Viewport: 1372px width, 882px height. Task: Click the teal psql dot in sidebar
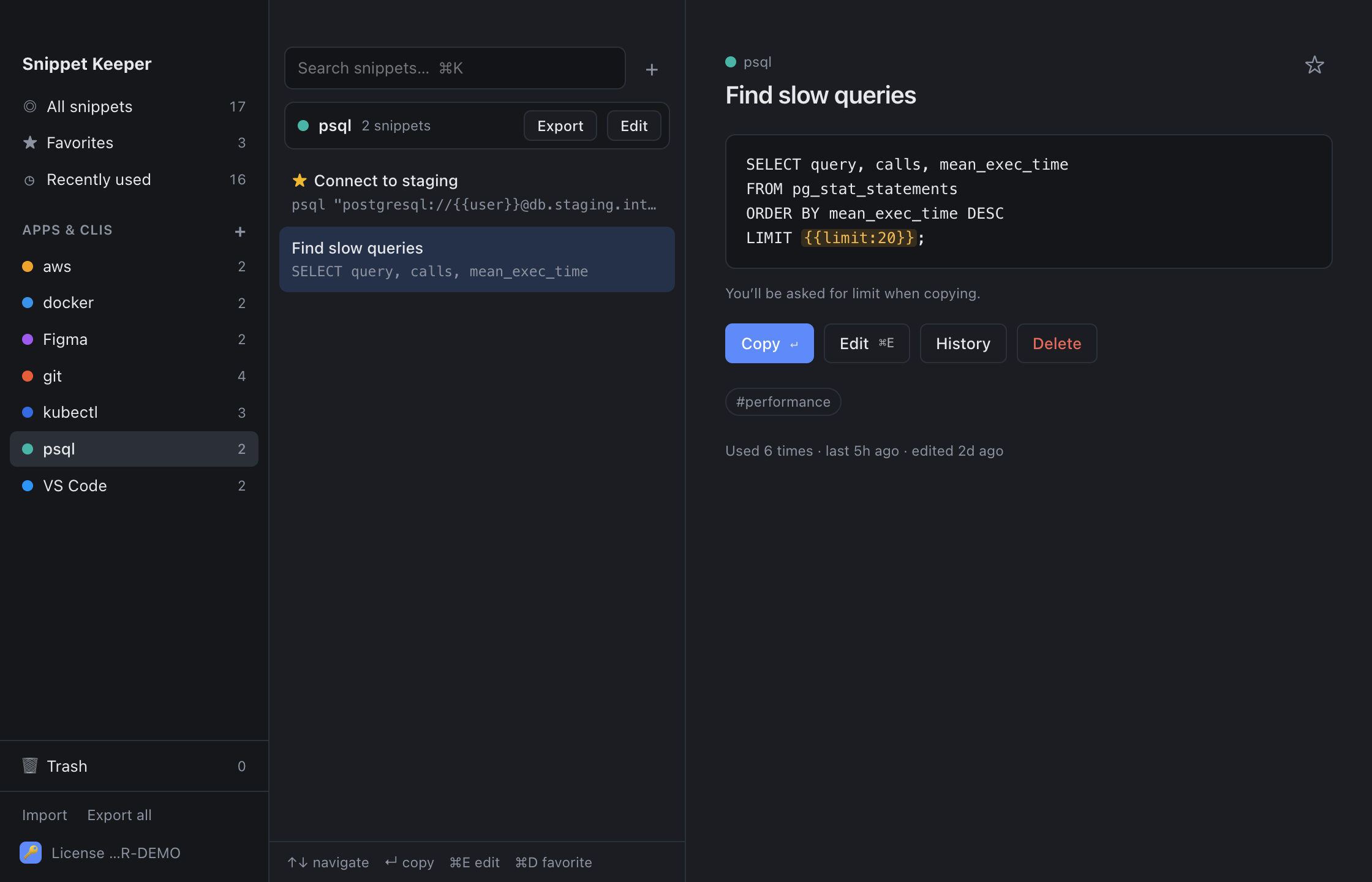[x=28, y=449]
